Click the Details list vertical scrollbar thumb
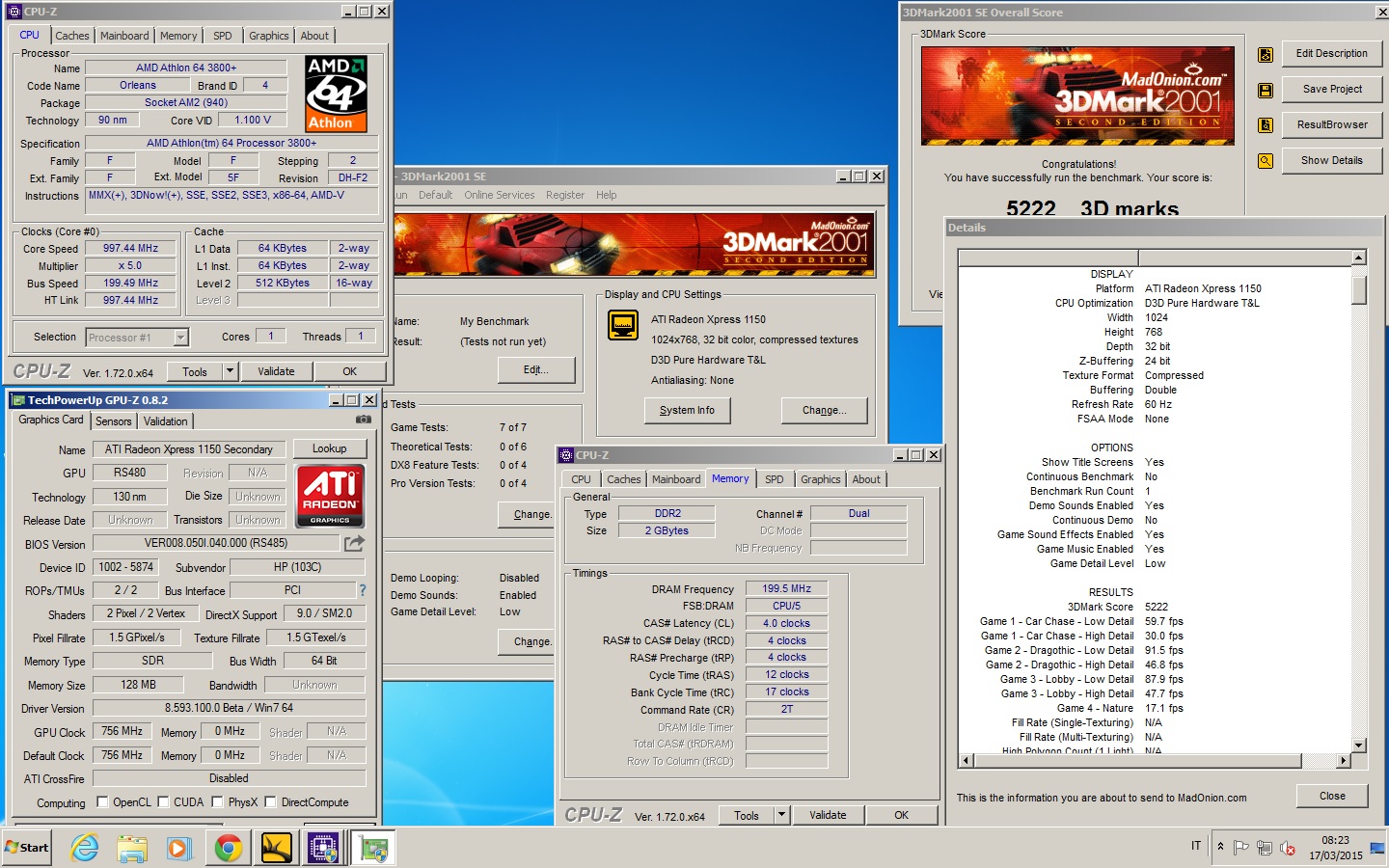The height and width of the screenshot is (868, 1389). click(1359, 289)
